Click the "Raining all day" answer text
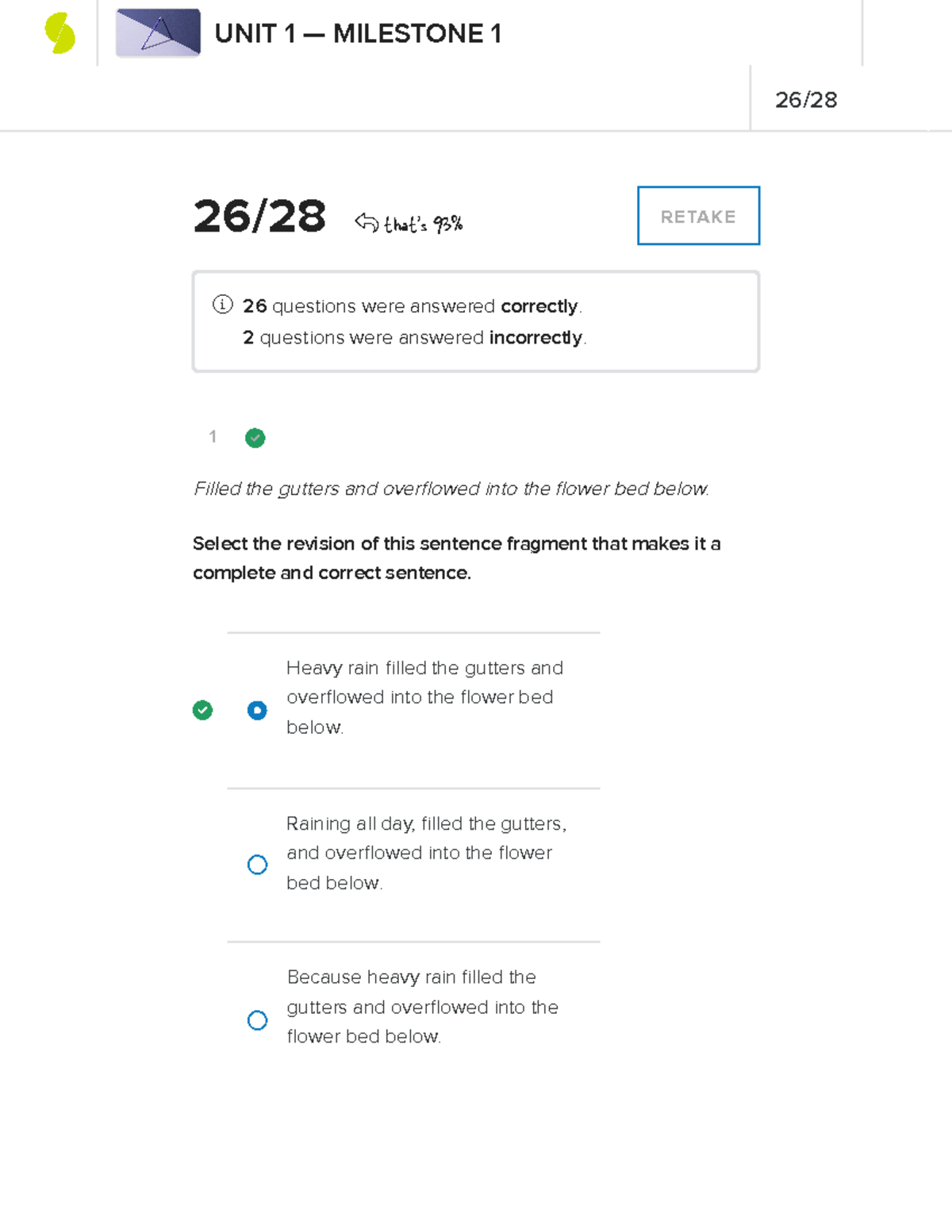Screen dimensions: 952x1232 426,853
